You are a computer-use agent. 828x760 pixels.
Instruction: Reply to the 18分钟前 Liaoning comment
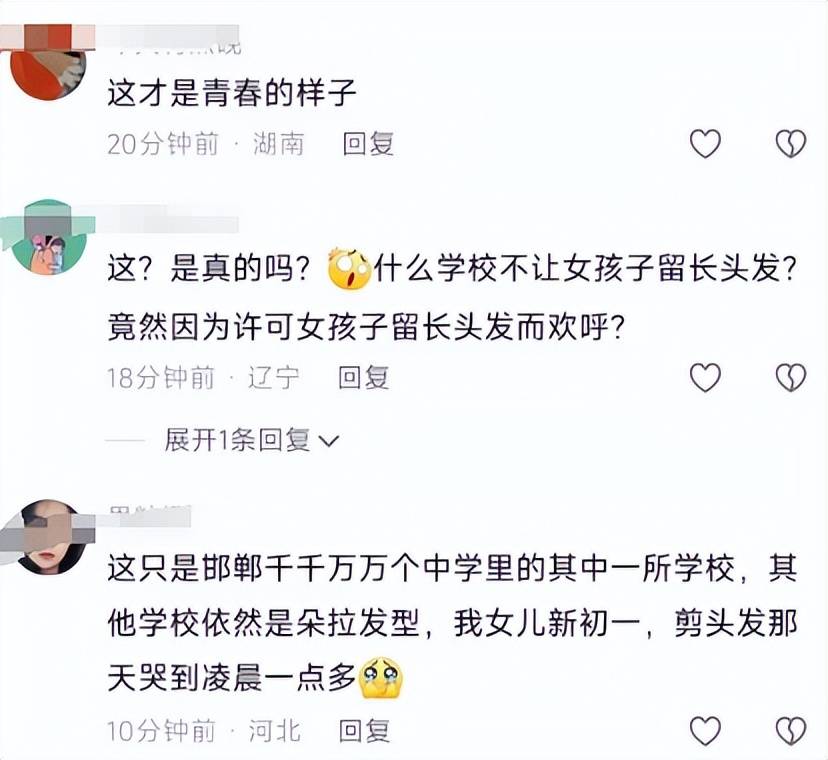click(364, 377)
